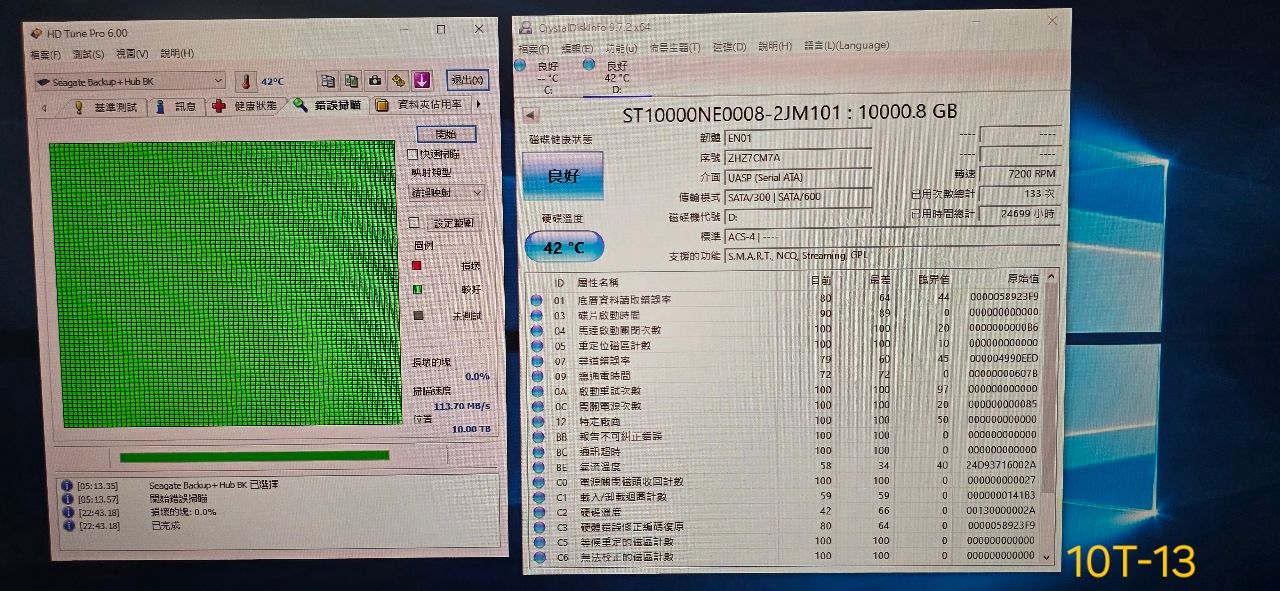Click the camera save screenshot icon

point(375,81)
